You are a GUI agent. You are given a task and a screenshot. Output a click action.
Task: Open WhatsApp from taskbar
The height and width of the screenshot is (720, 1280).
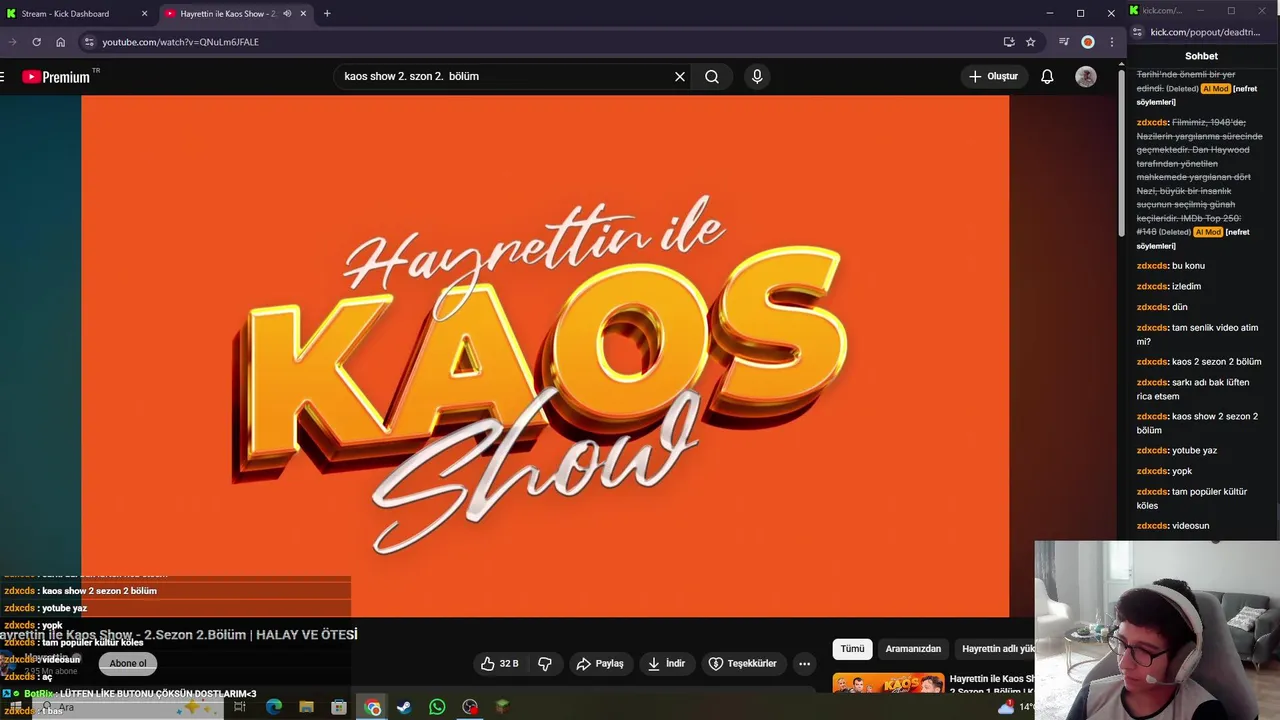(x=437, y=707)
